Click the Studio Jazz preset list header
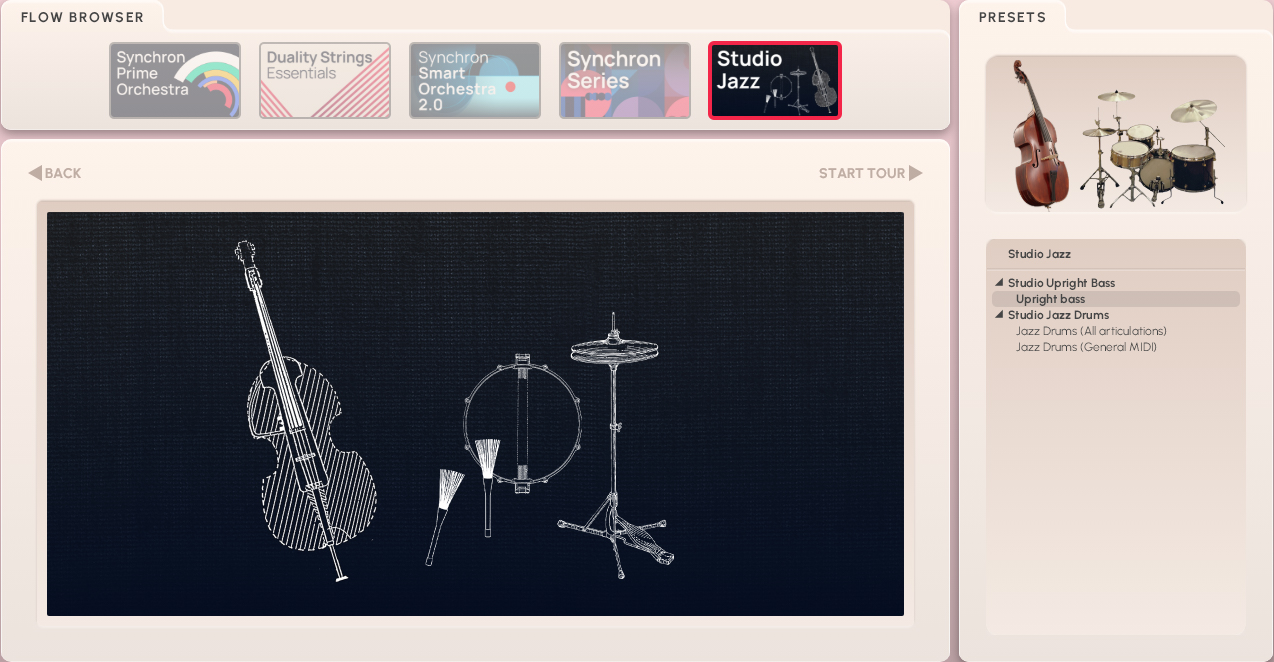The image size is (1274, 662). pos(1116,254)
